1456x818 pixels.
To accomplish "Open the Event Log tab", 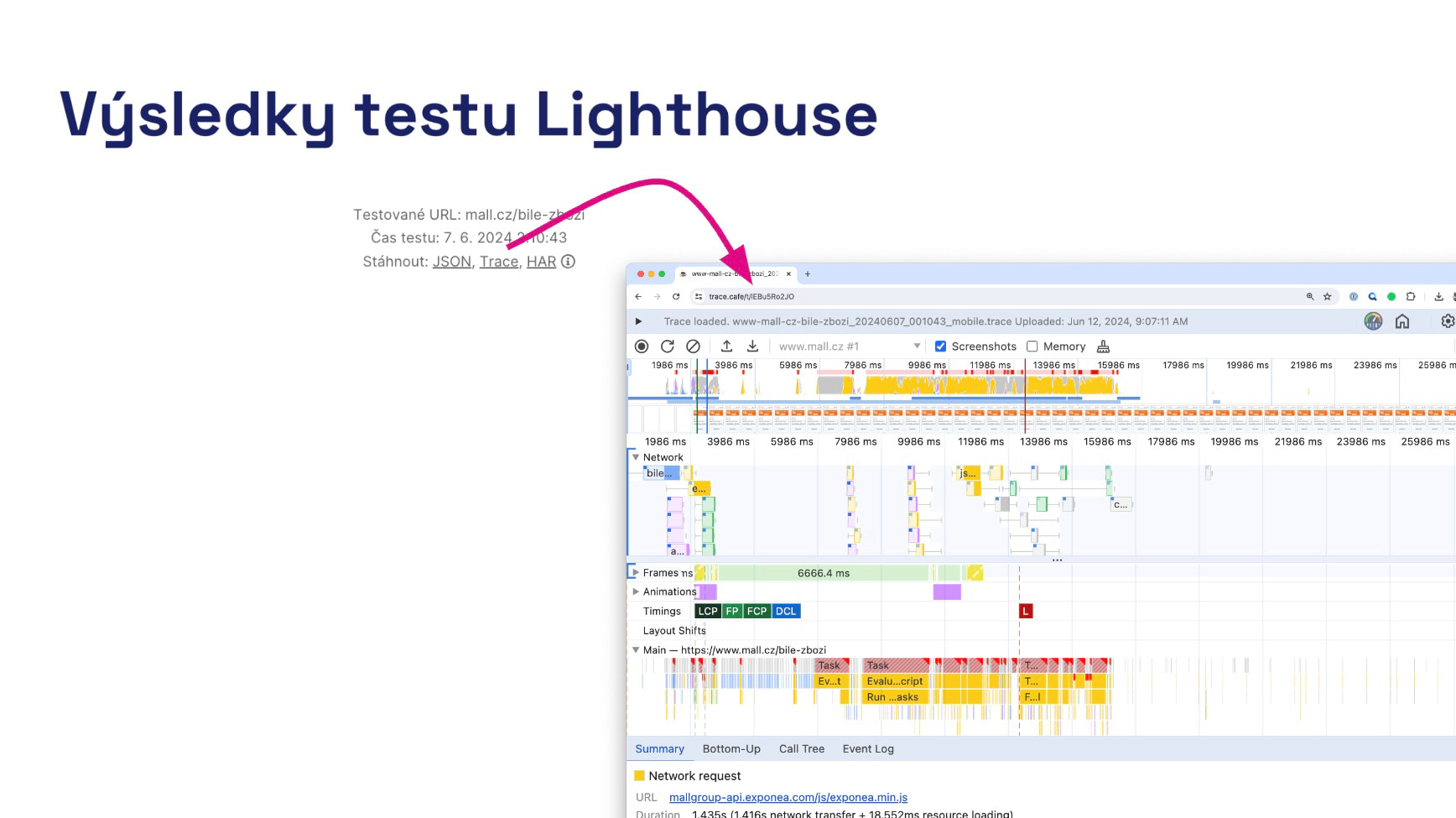I will (x=868, y=748).
